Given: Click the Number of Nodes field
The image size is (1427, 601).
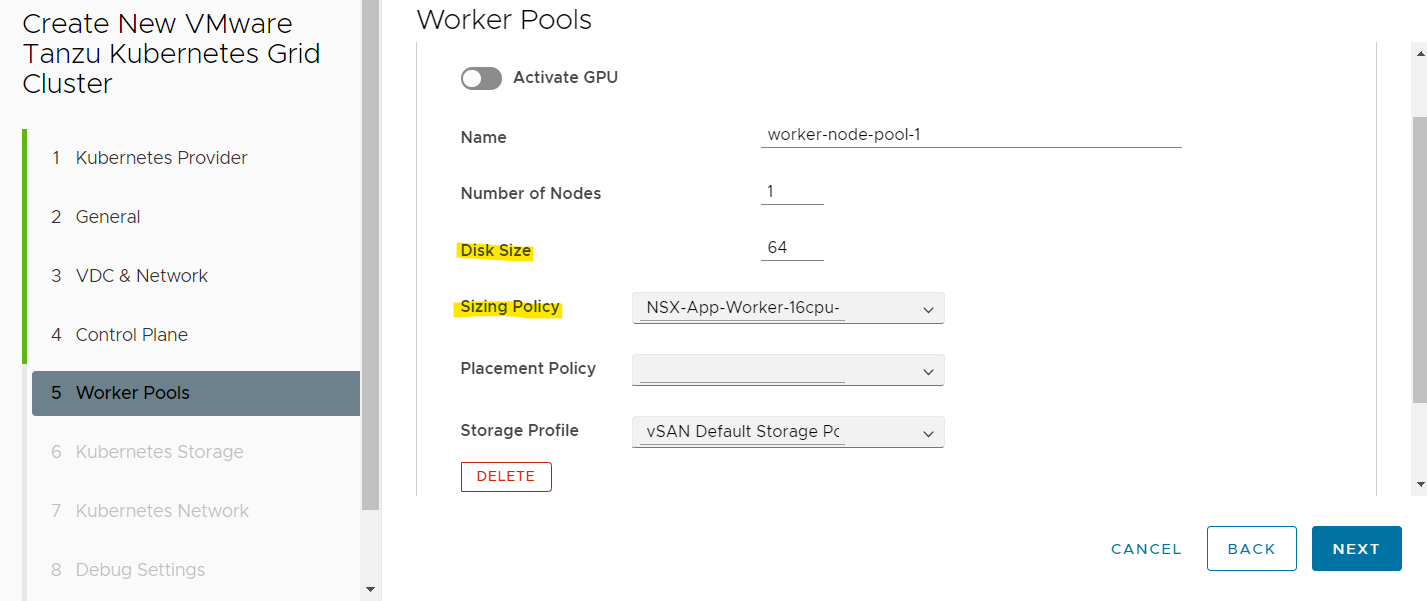Looking at the screenshot, I should tap(792, 192).
